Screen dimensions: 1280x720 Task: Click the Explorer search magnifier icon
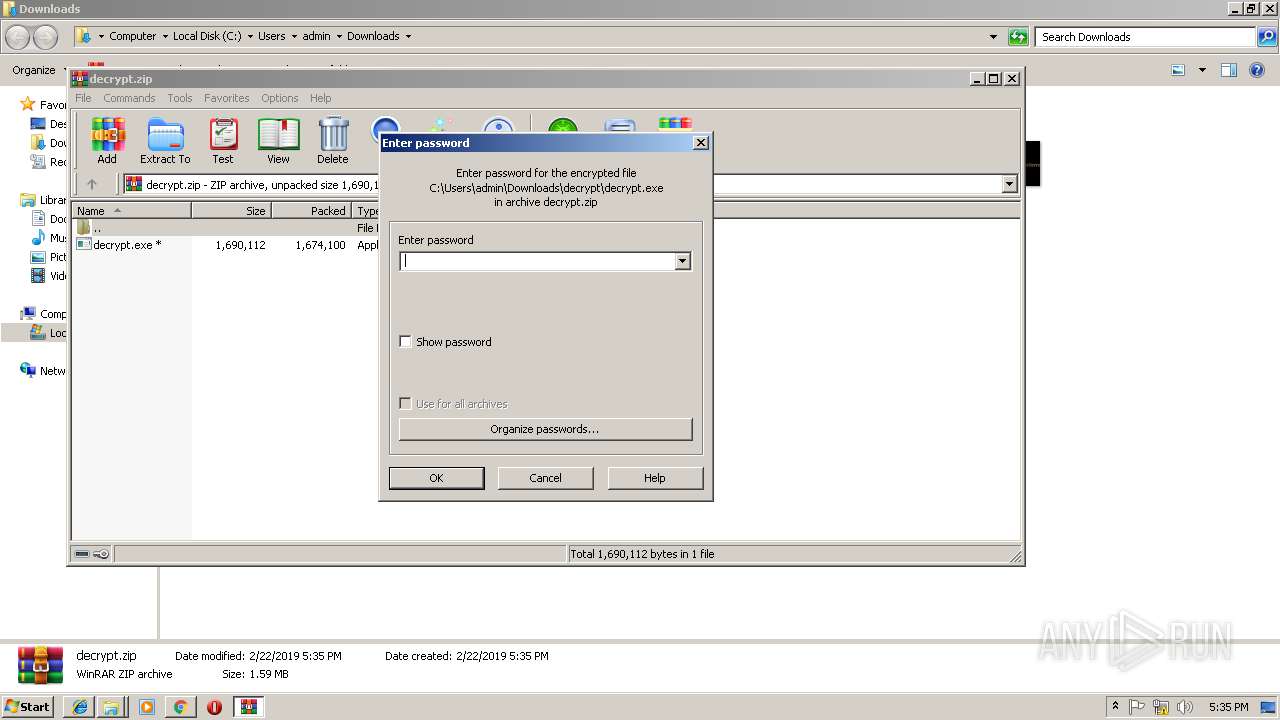(1267, 37)
